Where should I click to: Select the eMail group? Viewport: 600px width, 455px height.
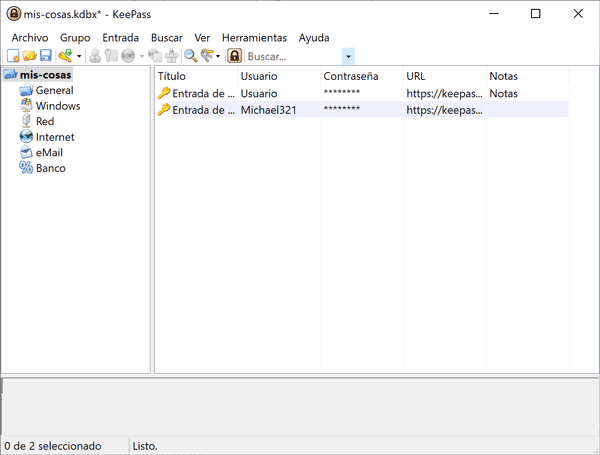[x=49, y=153]
